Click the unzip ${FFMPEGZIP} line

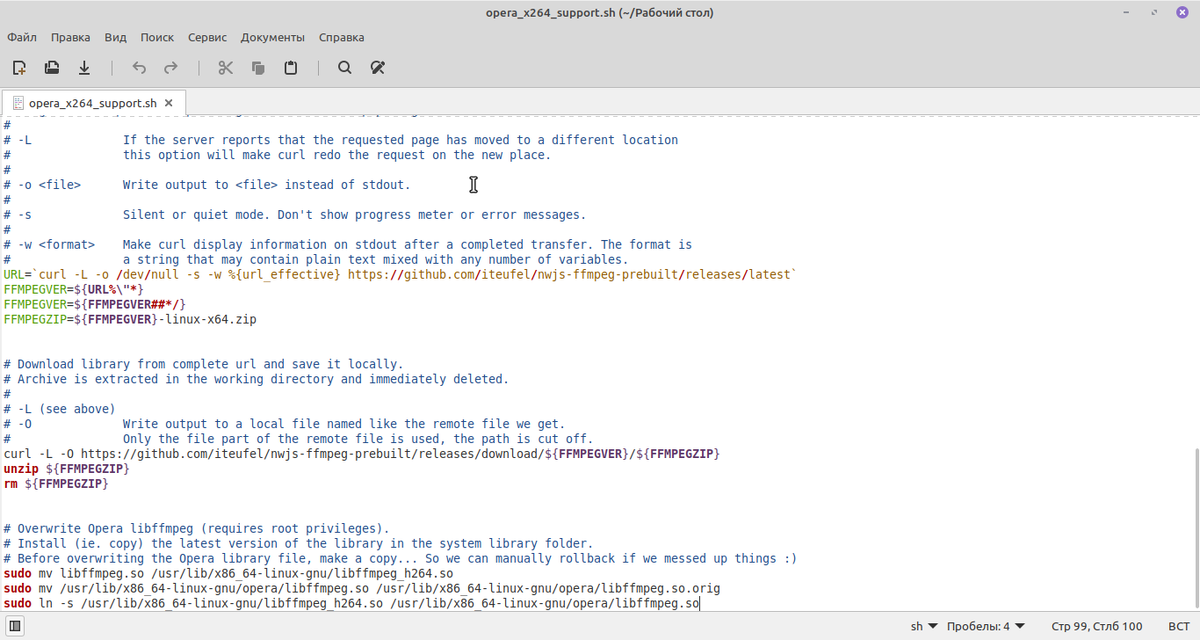coord(67,469)
